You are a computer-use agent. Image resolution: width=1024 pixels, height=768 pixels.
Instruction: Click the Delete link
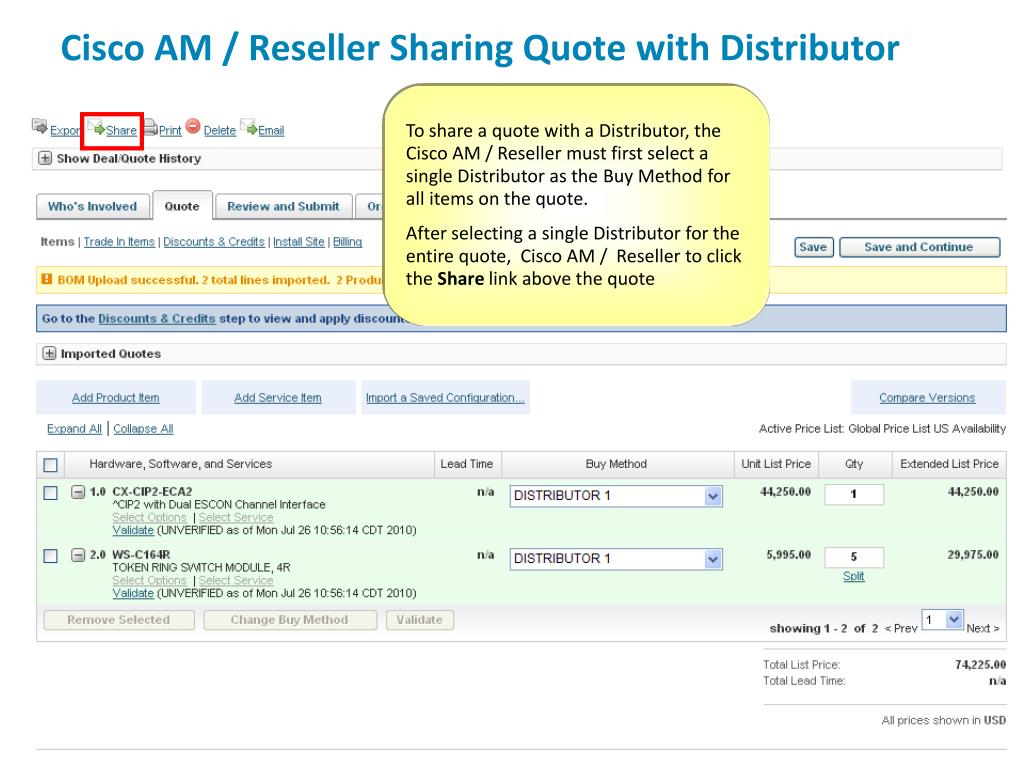219,131
